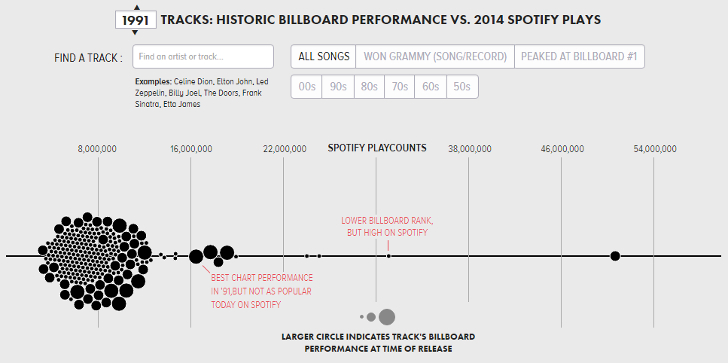Screen dimensions: 728x363
Task: Switch to the 90s decade tab
Action: (x=338, y=87)
